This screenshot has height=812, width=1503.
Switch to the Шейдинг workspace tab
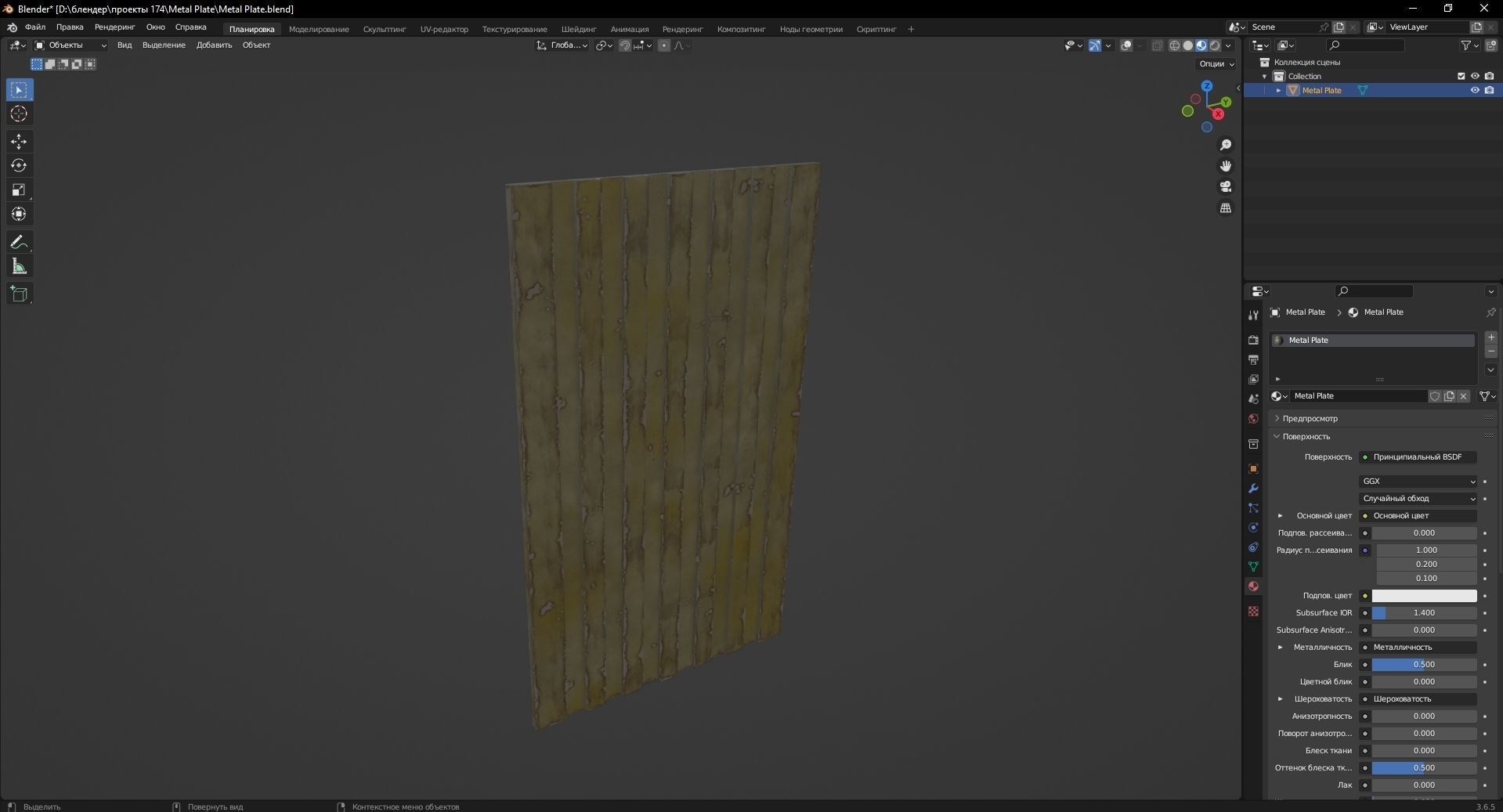click(579, 29)
